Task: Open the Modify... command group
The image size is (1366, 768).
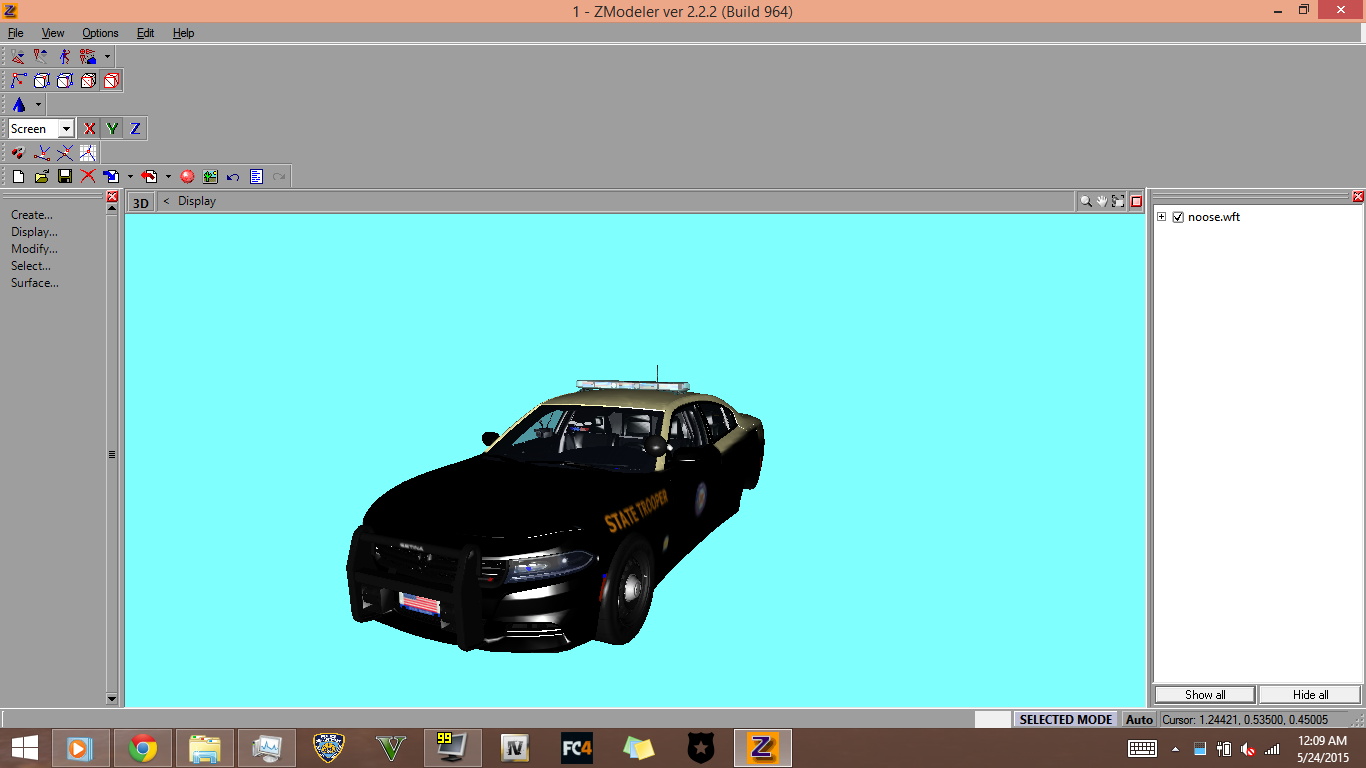Action: point(34,249)
